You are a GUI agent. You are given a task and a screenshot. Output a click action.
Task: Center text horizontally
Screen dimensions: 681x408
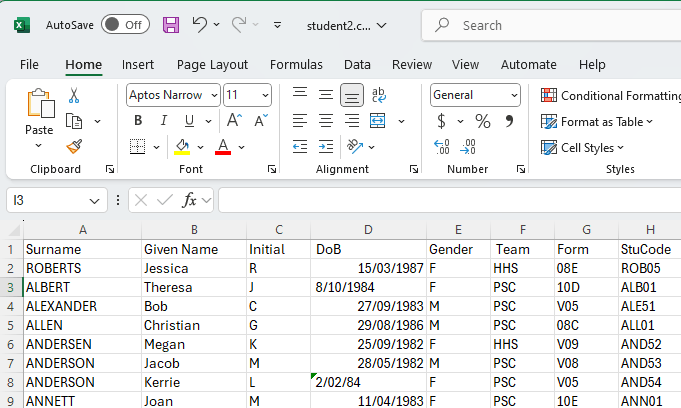326,120
